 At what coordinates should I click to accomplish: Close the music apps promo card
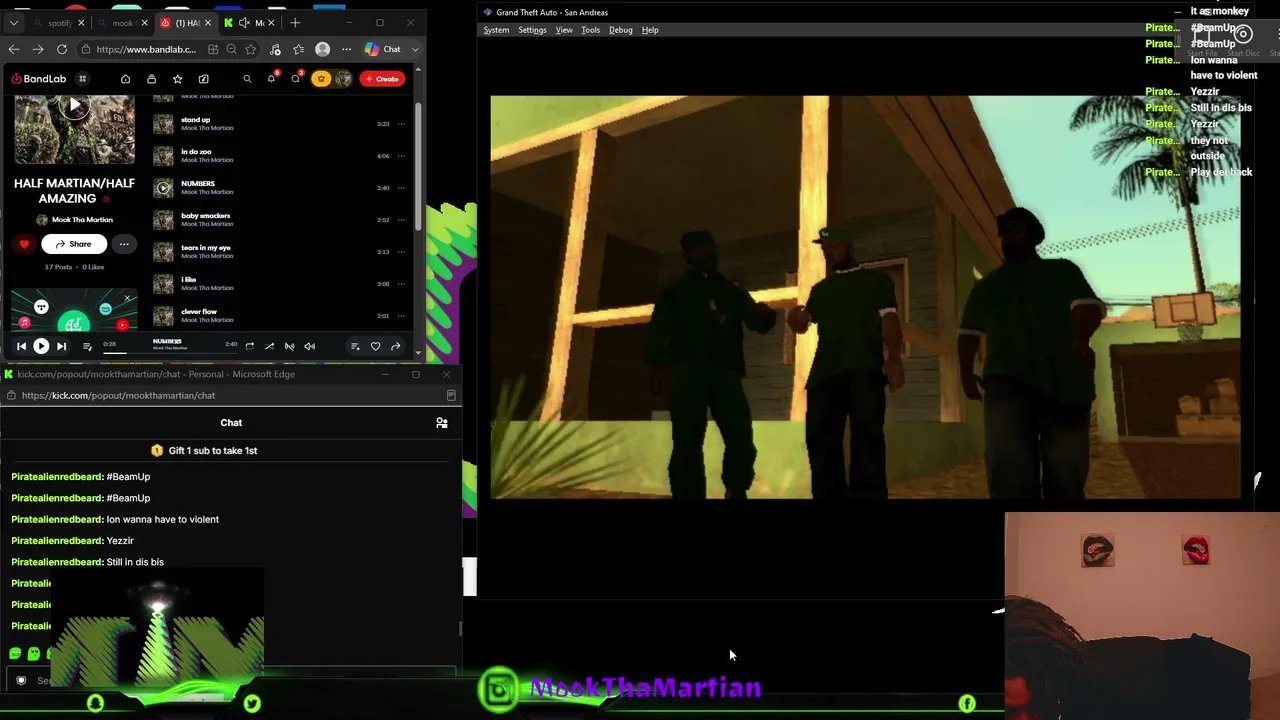[127, 298]
